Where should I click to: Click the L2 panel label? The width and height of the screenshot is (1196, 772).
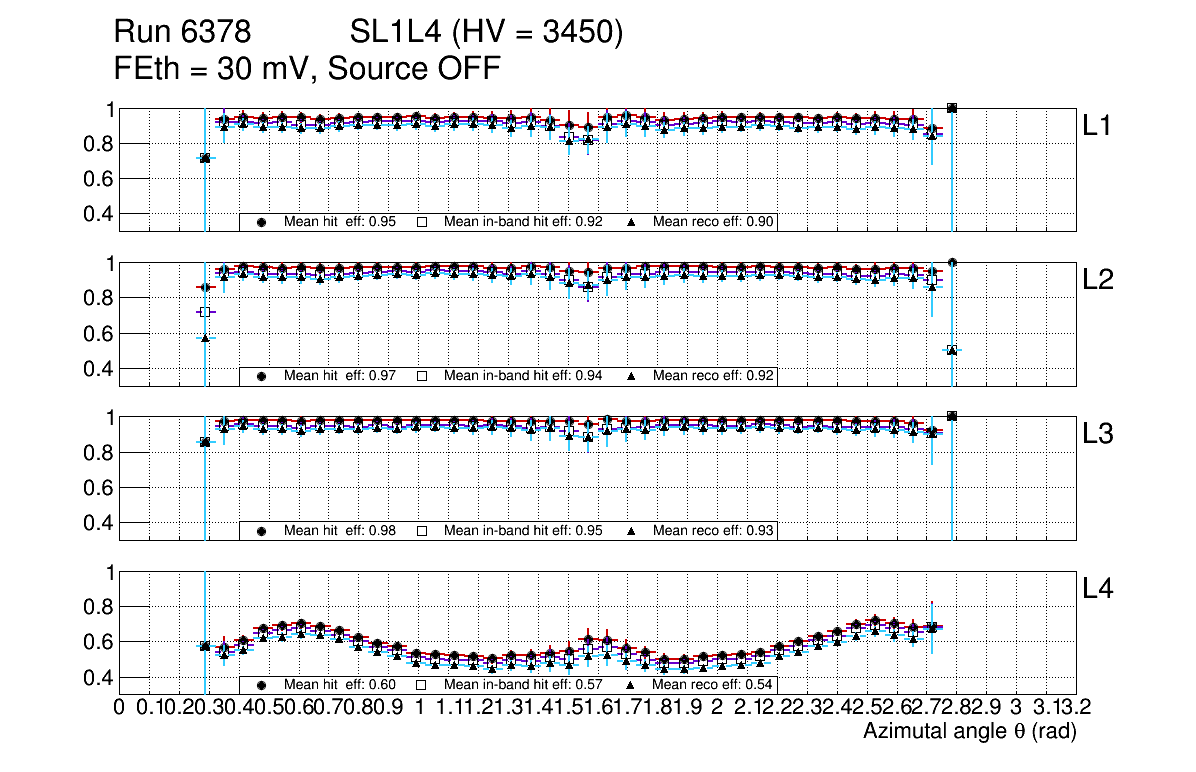pyautogui.click(x=1098, y=281)
